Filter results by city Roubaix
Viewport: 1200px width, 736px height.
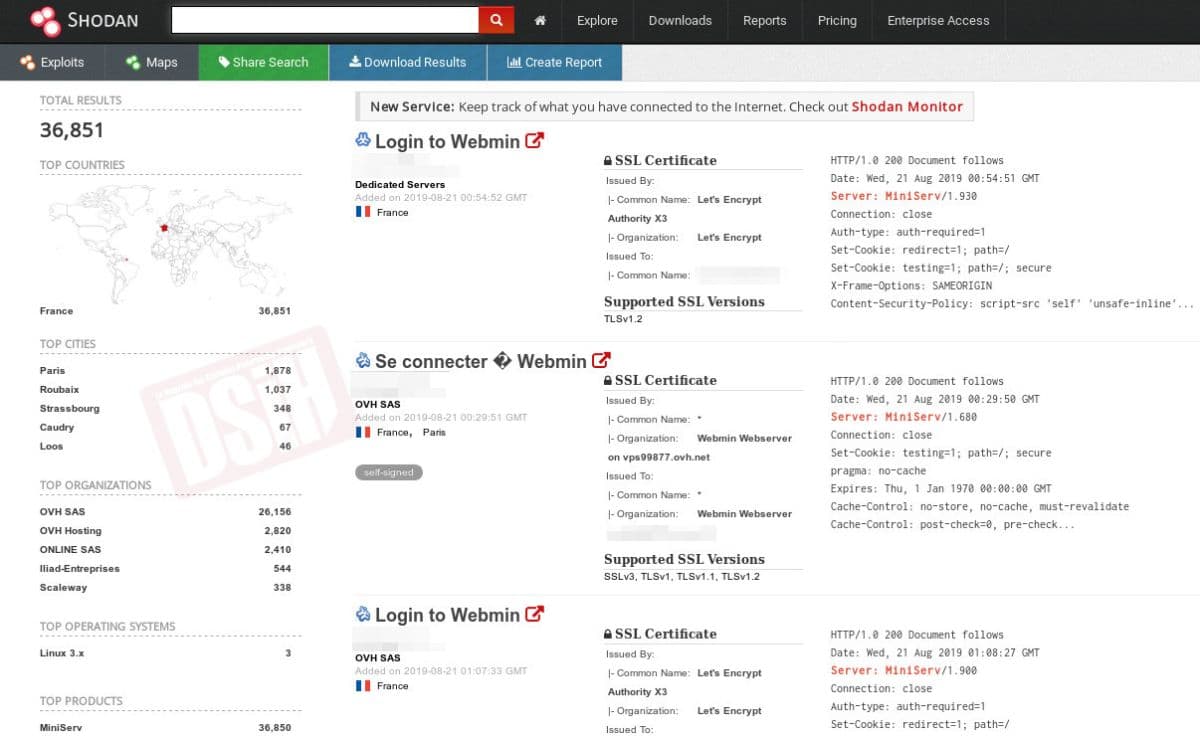(59, 390)
